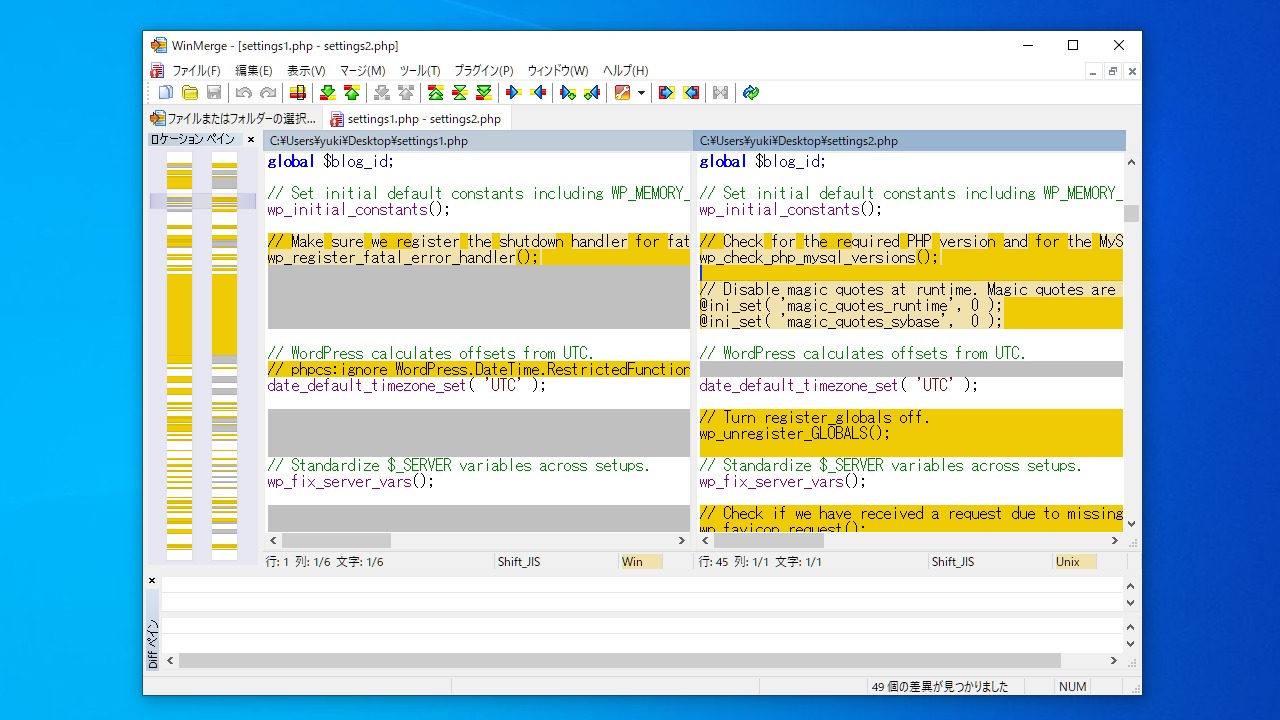The width and height of the screenshot is (1280, 720).
Task: Undo the last change
Action: 244,93
